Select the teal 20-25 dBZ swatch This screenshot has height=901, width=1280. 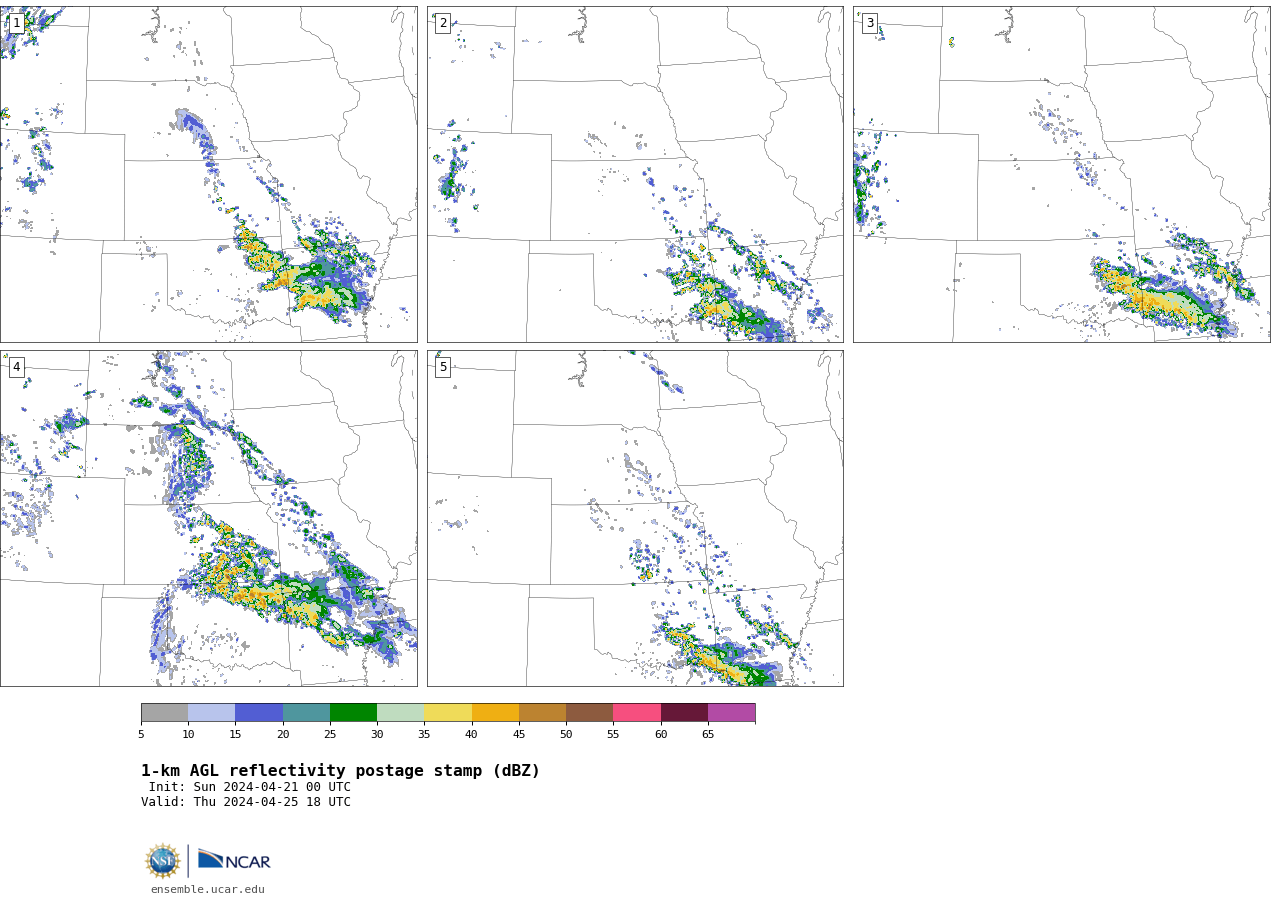[306, 713]
